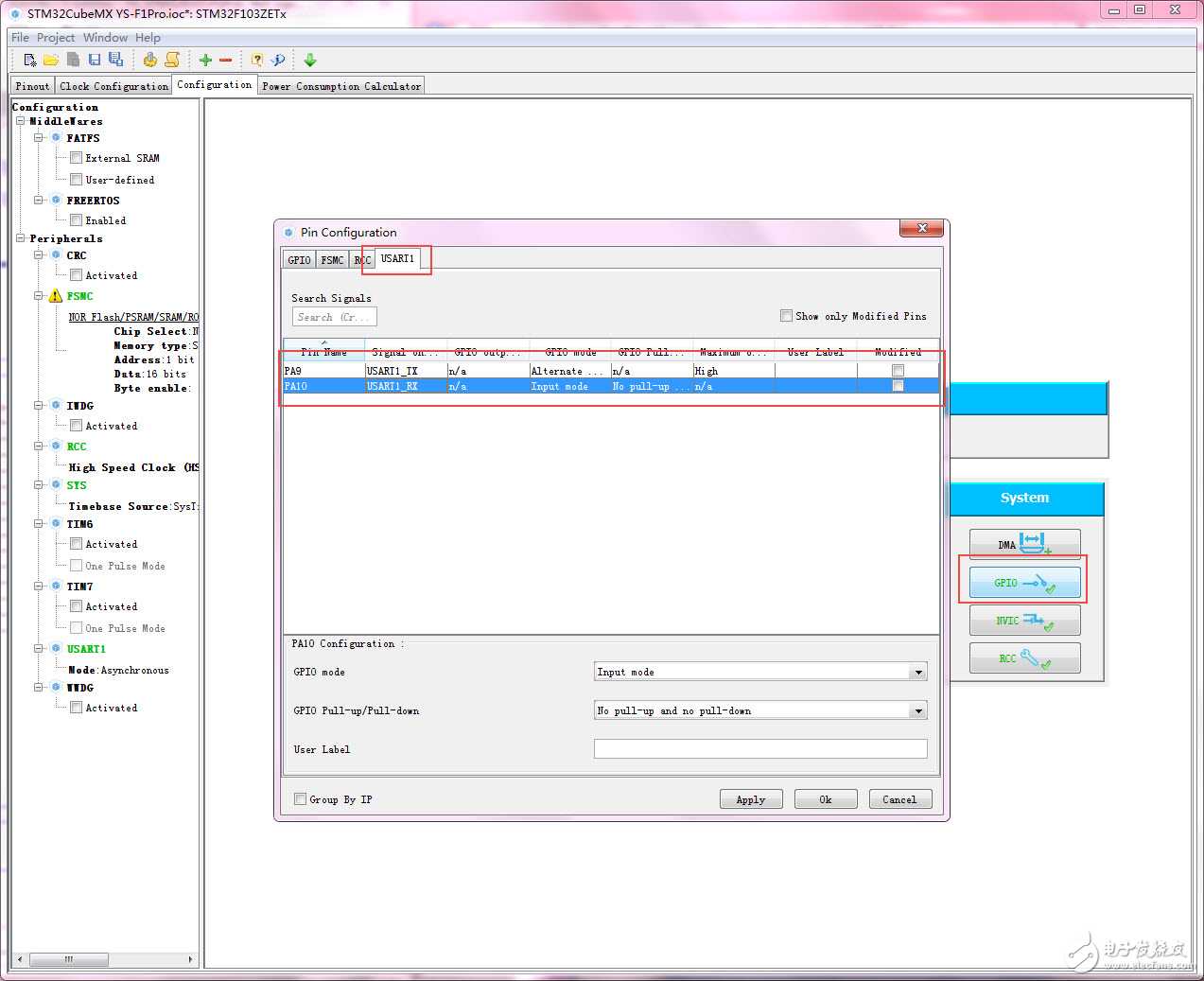Check the FREERTOS Enabled checkbox

76,220
